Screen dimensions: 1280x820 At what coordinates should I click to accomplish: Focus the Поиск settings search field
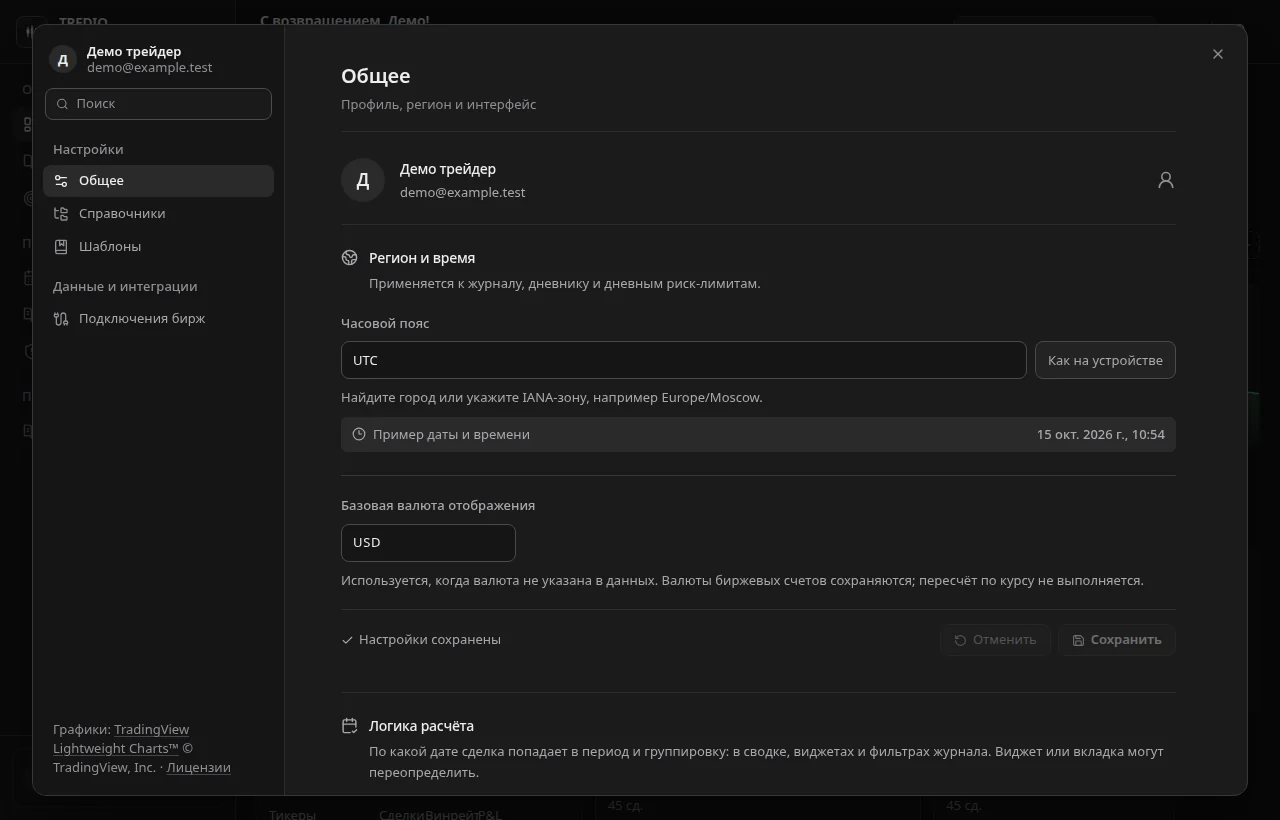coord(158,104)
